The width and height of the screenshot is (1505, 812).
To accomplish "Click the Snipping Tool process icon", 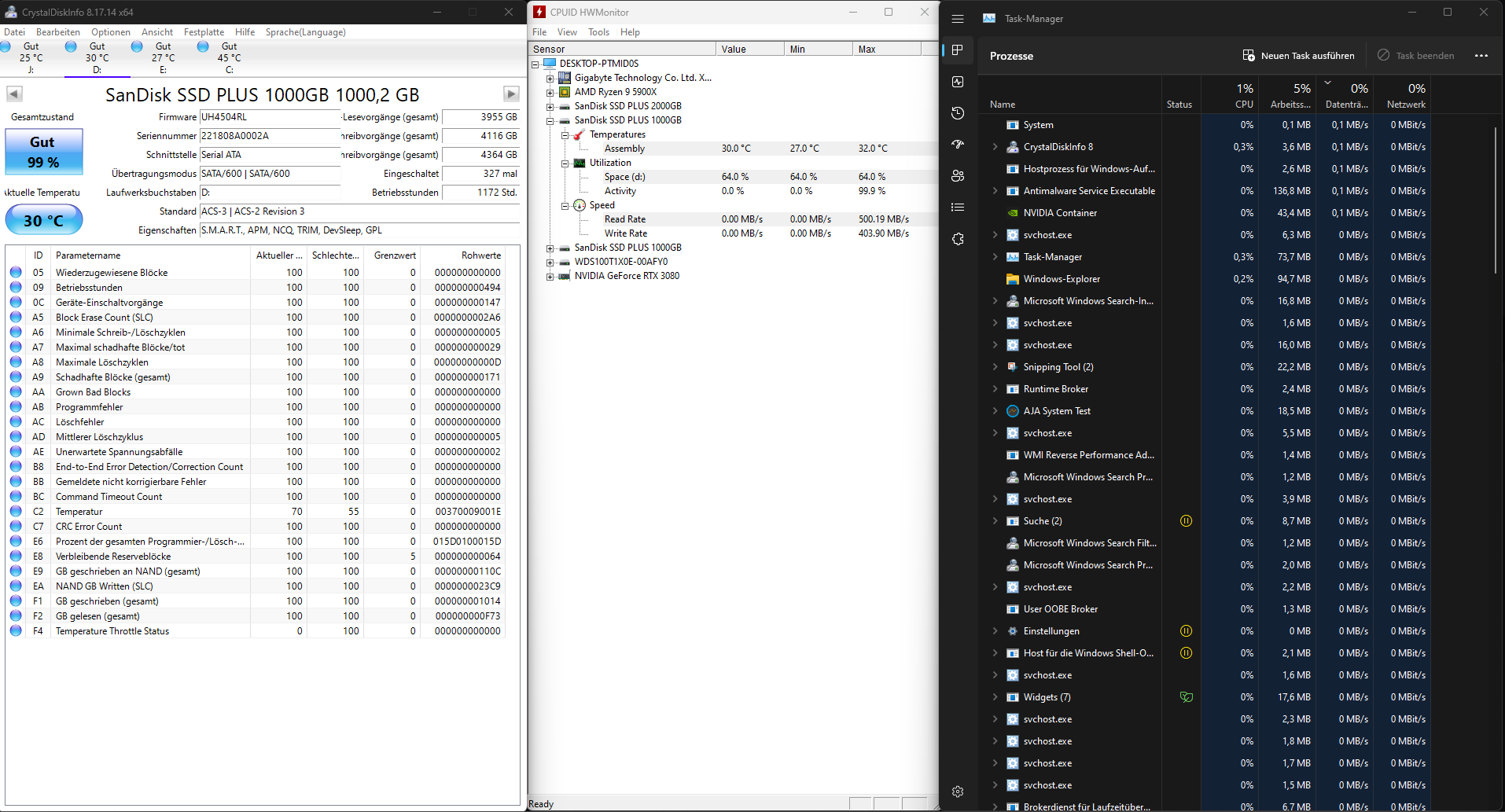I will pos(1013,367).
